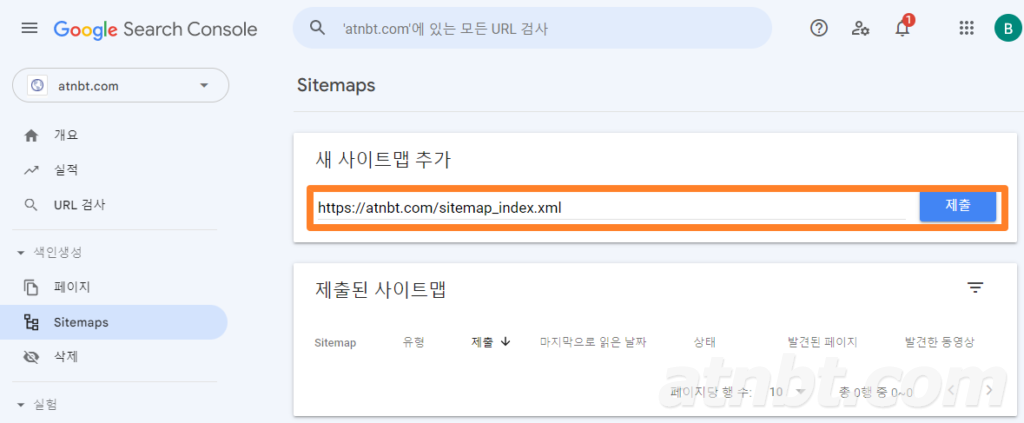The image size is (1024, 423).
Task: Click the filter icon in submitted sitemaps
Action: pyautogui.click(x=975, y=287)
